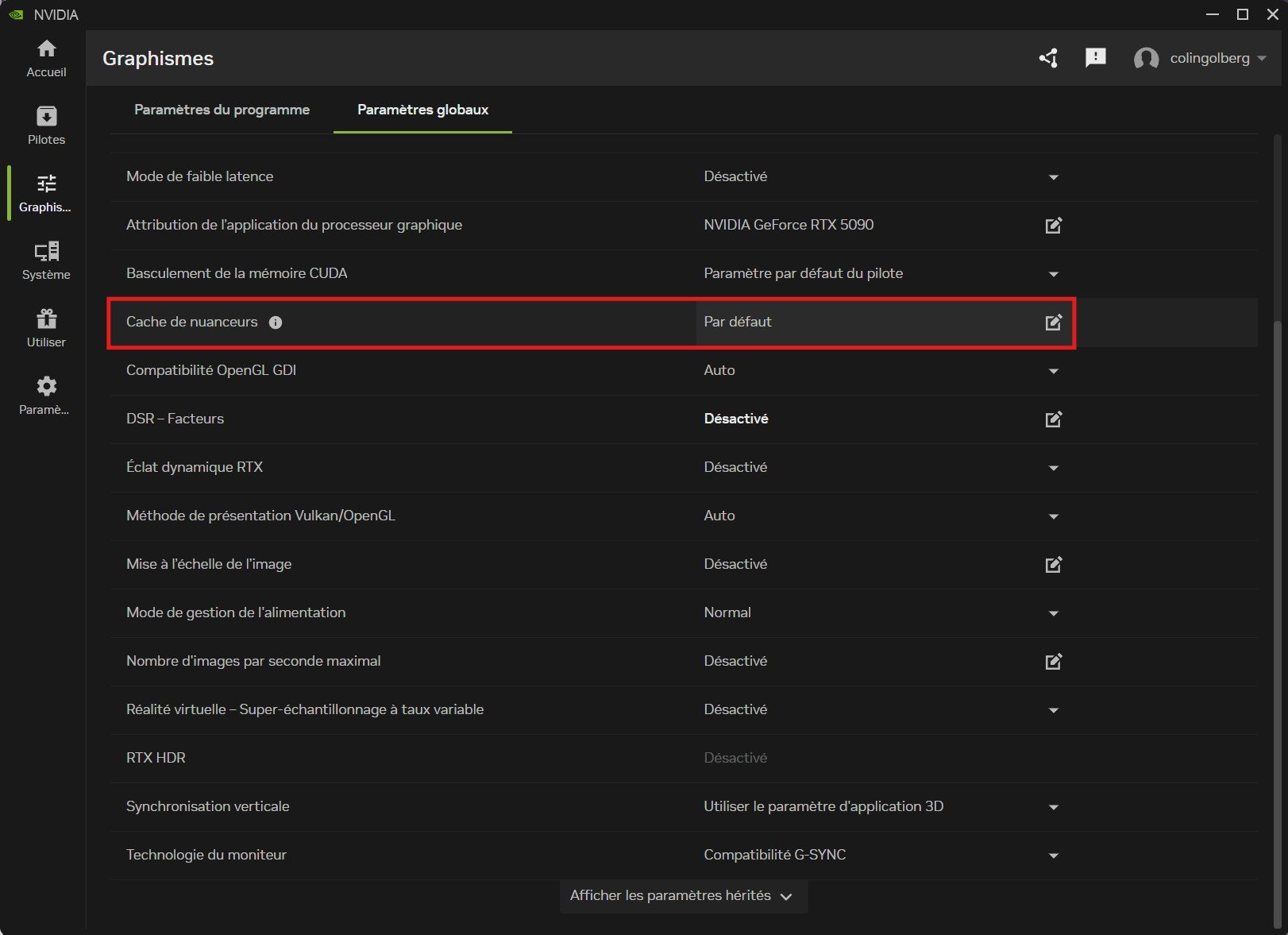Click the Utiliser le paramètre d'application 3D value
Image resolution: width=1288 pixels, height=935 pixels.
pos(823,806)
